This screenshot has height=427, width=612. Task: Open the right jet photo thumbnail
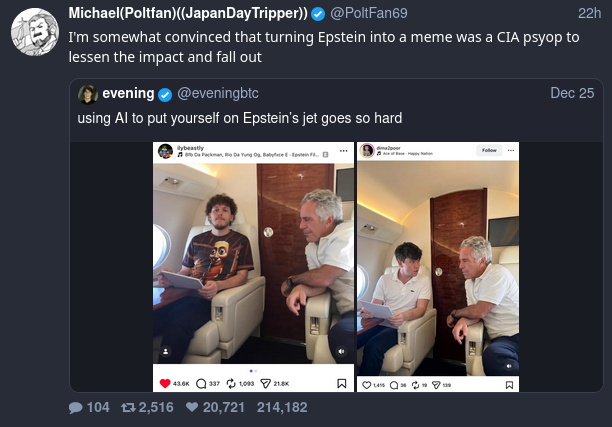click(438, 265)
